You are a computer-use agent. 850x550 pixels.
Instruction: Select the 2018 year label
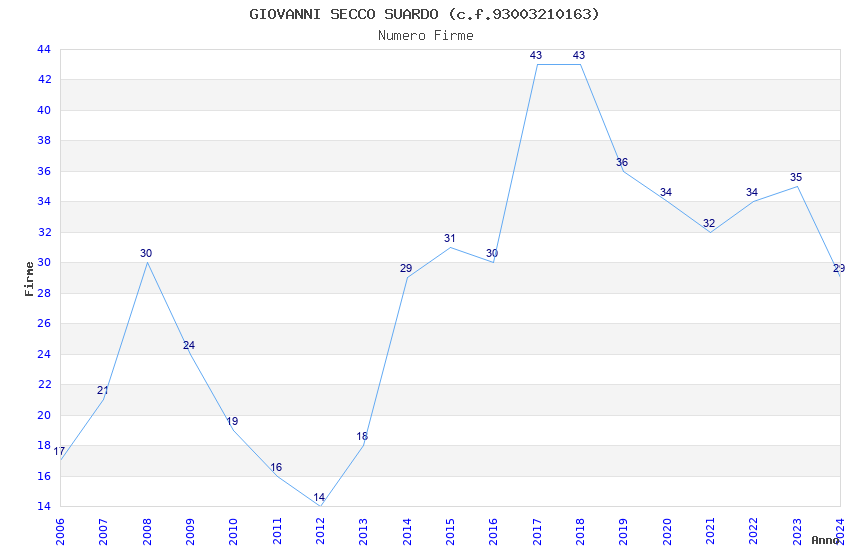pyautogui.click(x=580, y=531)
